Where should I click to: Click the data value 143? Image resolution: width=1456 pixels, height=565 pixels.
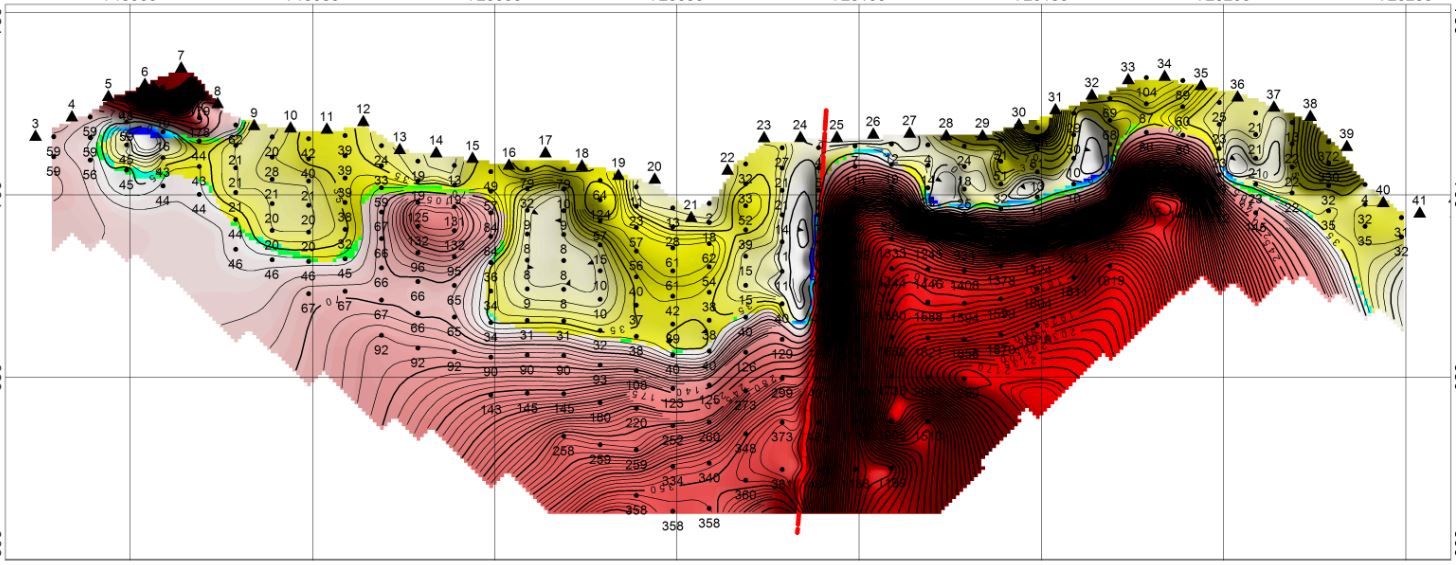[490, 409]
